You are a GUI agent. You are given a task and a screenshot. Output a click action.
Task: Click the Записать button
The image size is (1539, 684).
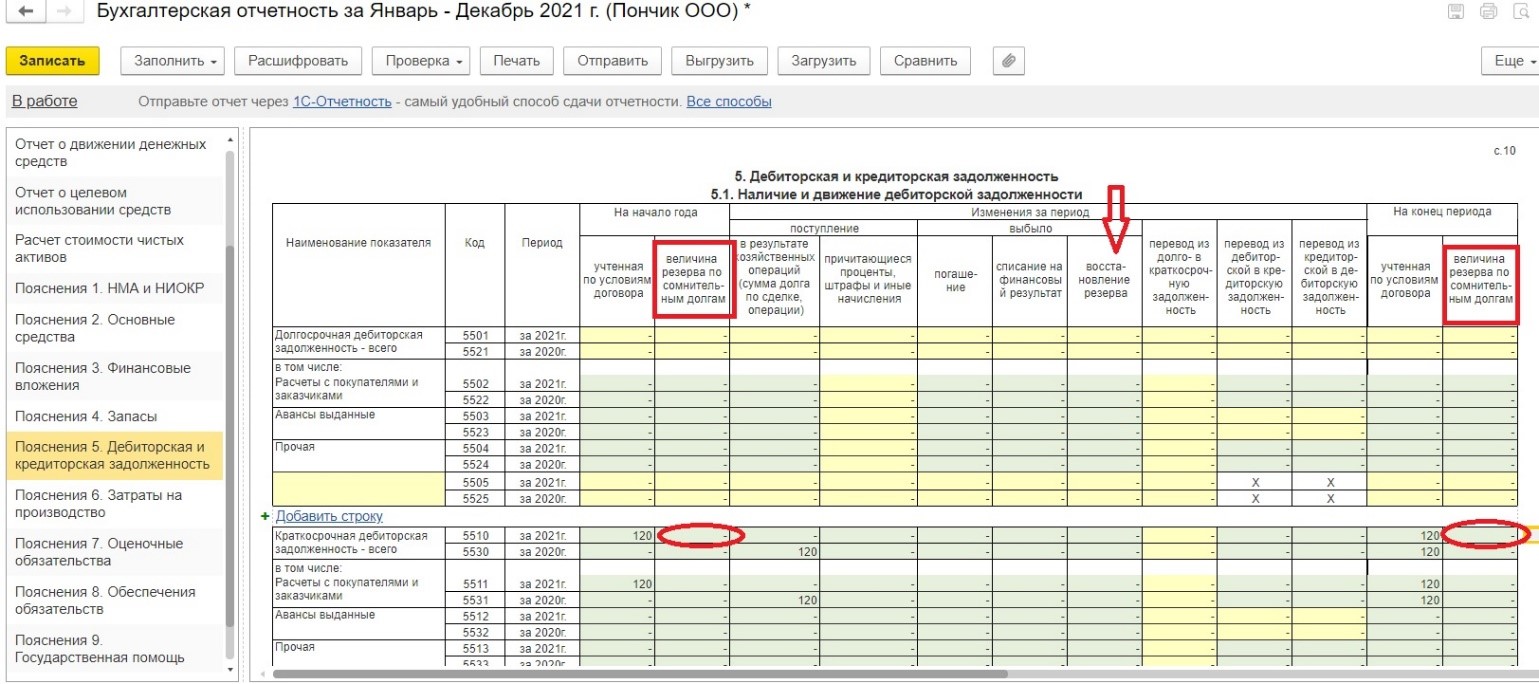(x=52, y=61)
